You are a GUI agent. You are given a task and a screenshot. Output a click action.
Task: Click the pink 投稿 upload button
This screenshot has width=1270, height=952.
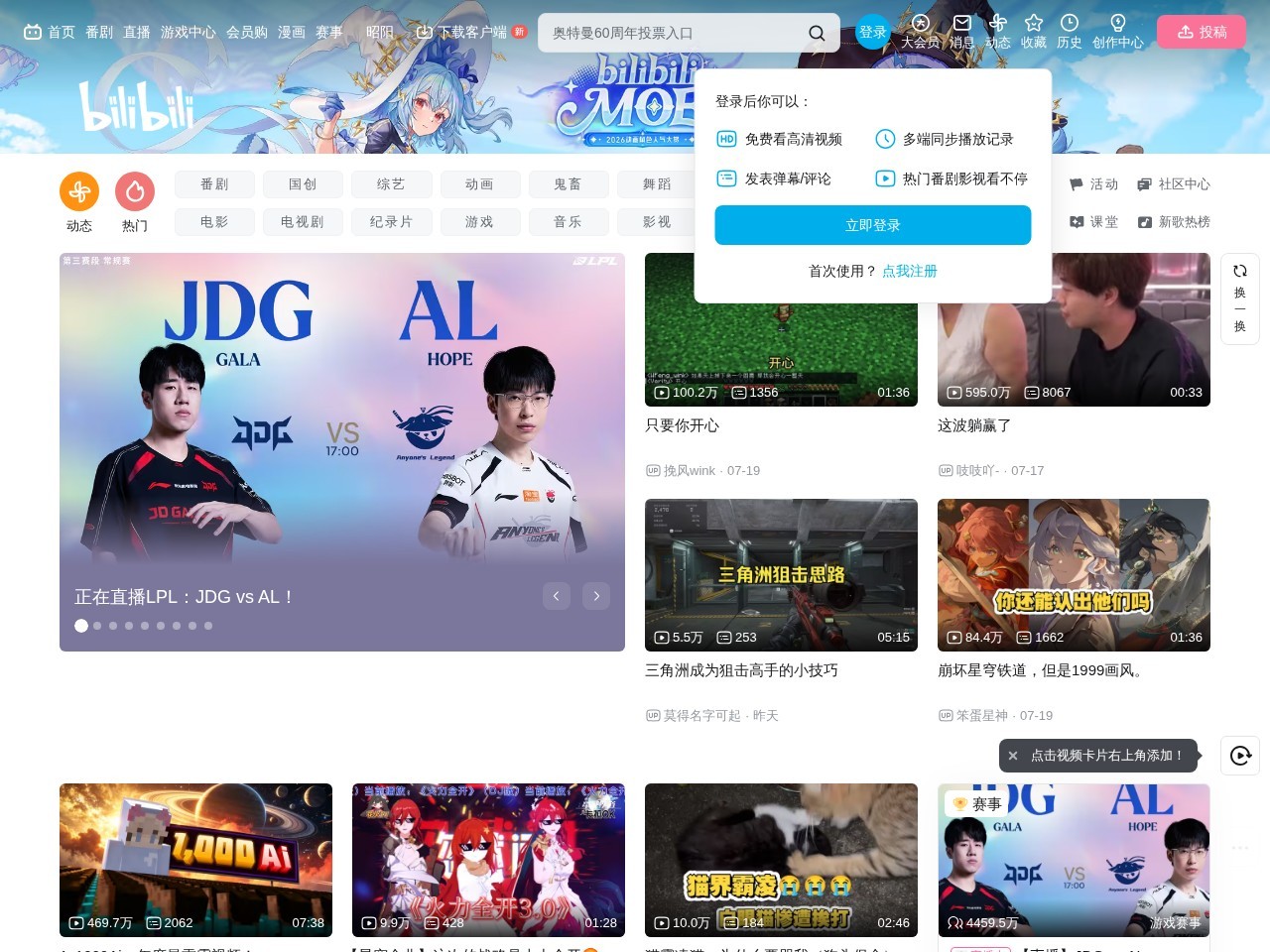click(x=1202, y=32)
